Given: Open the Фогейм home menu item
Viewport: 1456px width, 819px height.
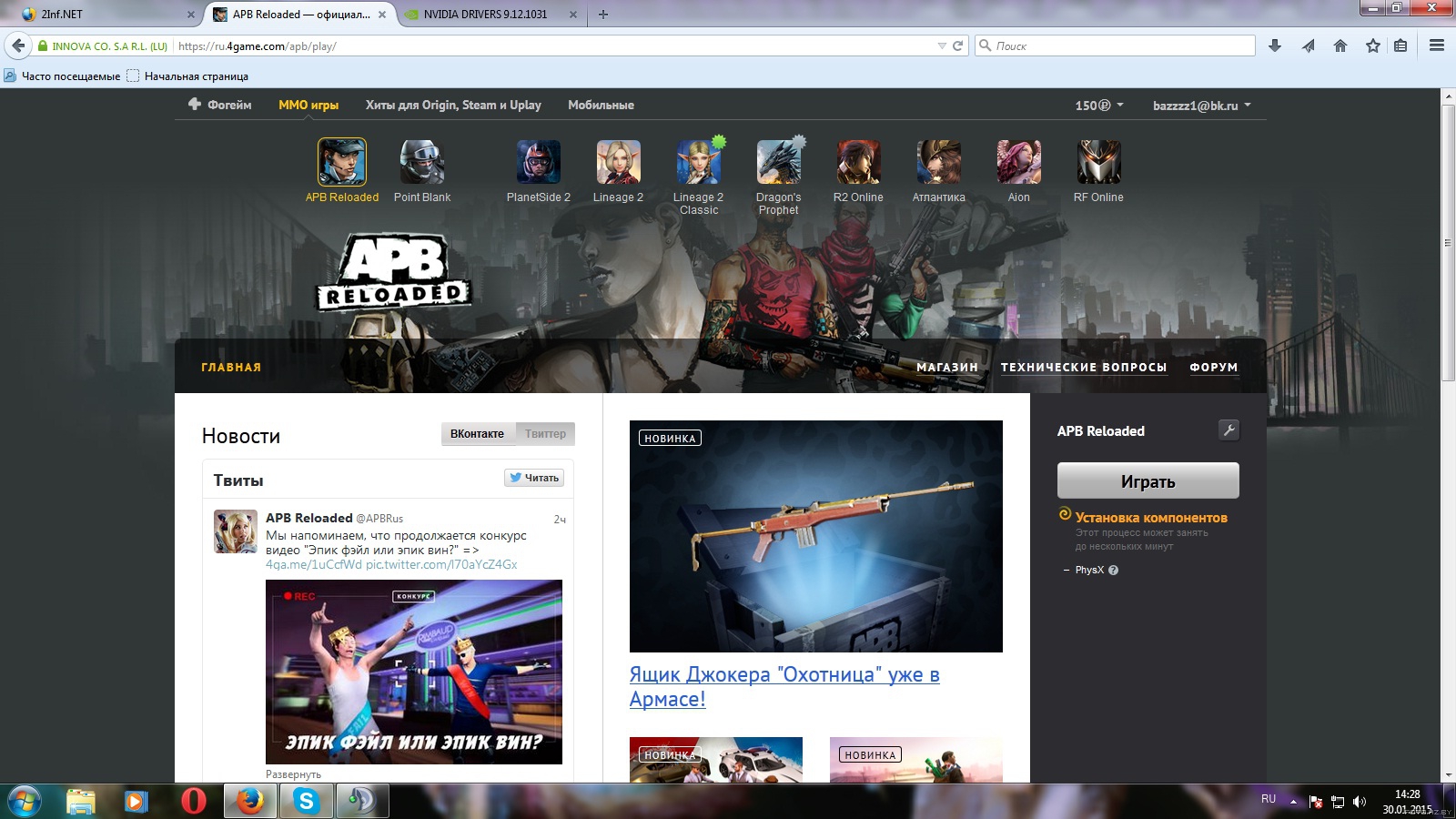Looking at the screenshot, I should [219, 106].
